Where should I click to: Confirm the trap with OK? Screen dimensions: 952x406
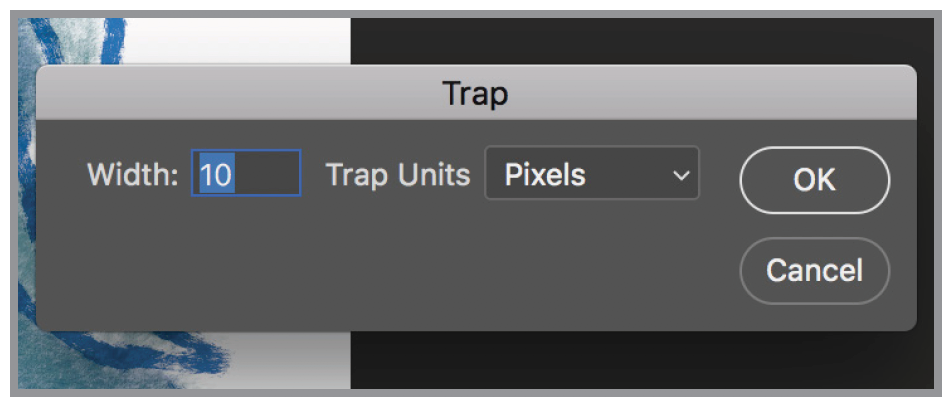click(x=814, y=180)
